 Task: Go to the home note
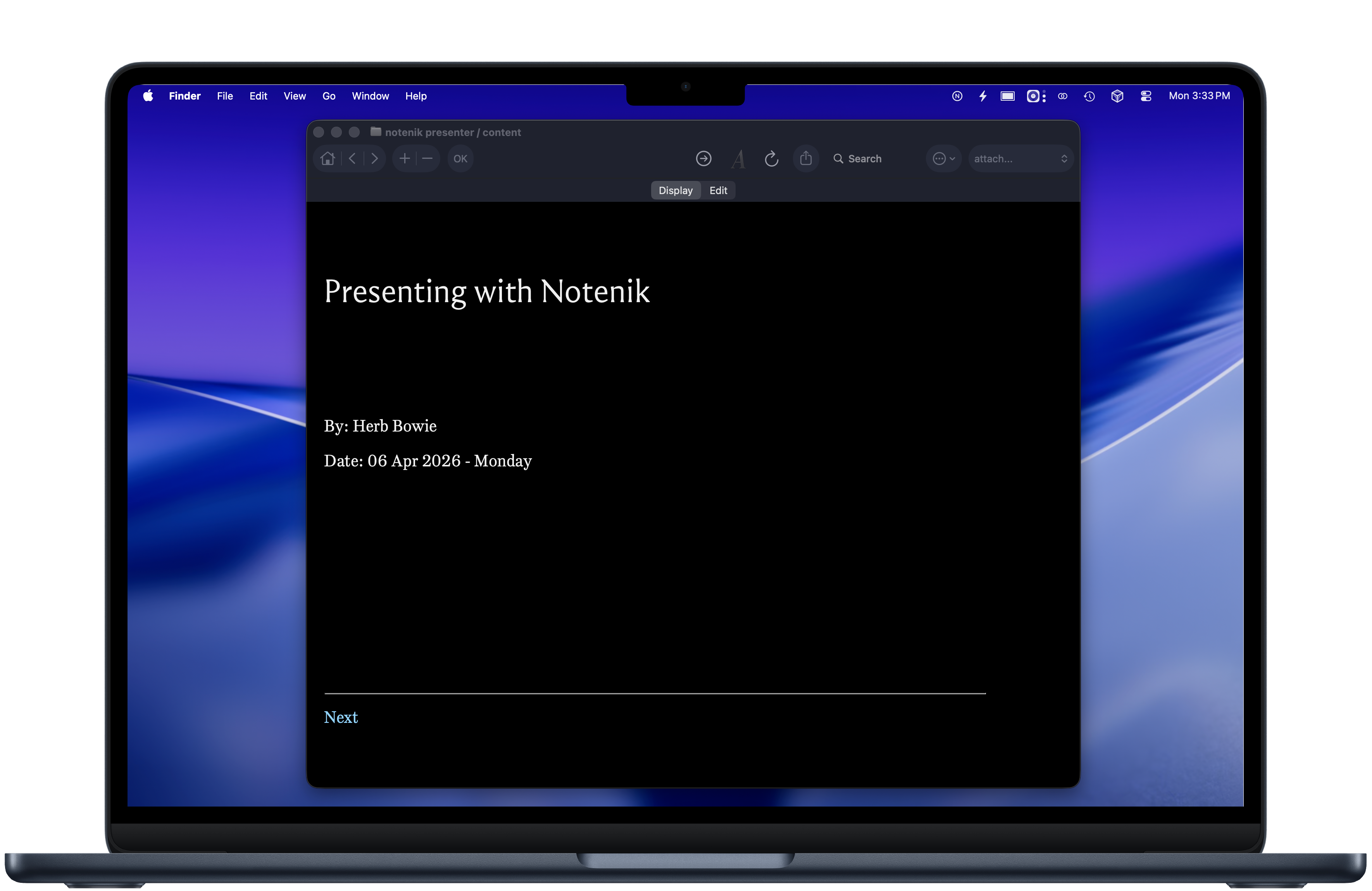[327, 158]
